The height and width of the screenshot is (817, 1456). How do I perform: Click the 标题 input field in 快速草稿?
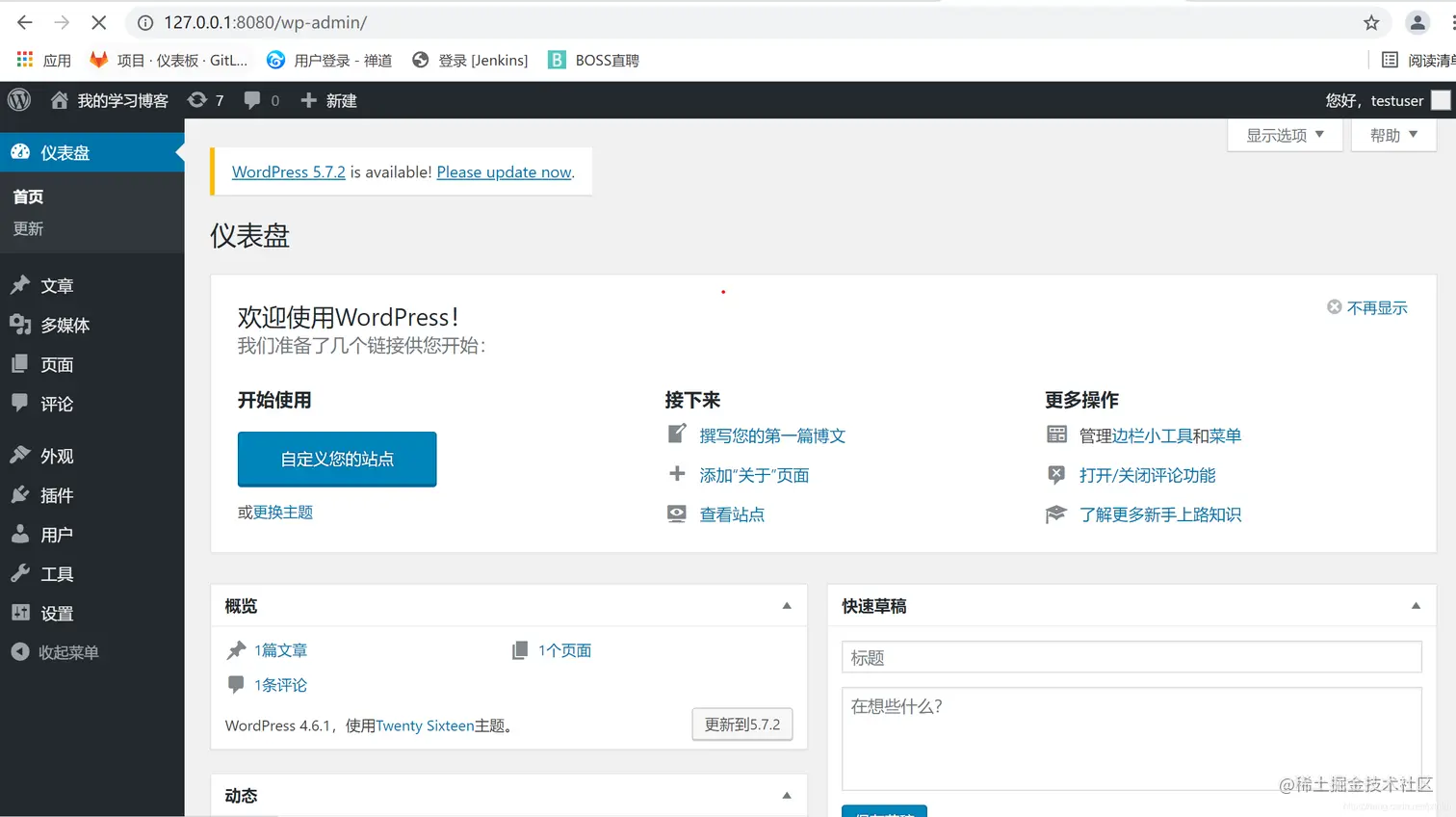click(x=1131, y=657)
